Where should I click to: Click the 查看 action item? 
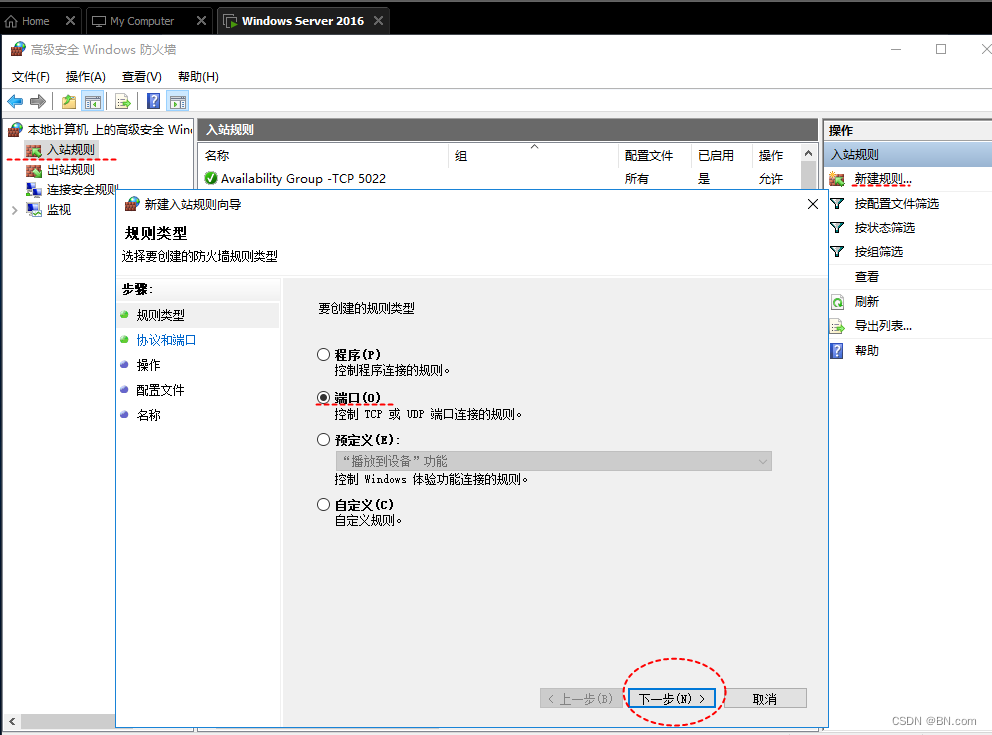tap(866, 276)
